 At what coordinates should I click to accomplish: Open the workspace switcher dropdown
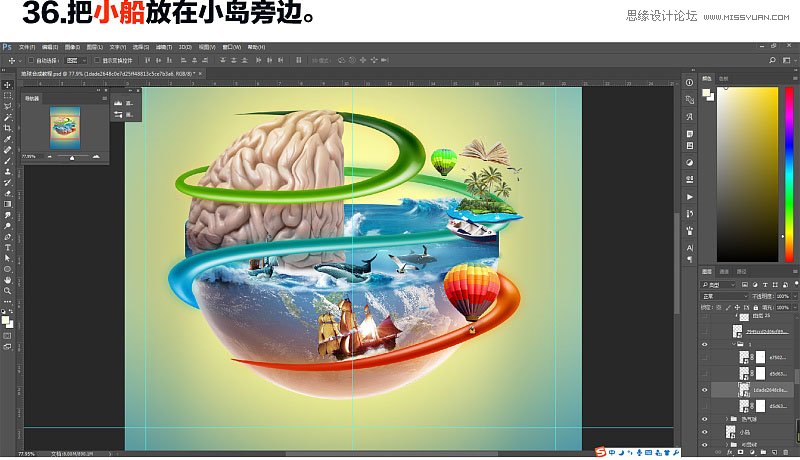(x=787, y=60)
